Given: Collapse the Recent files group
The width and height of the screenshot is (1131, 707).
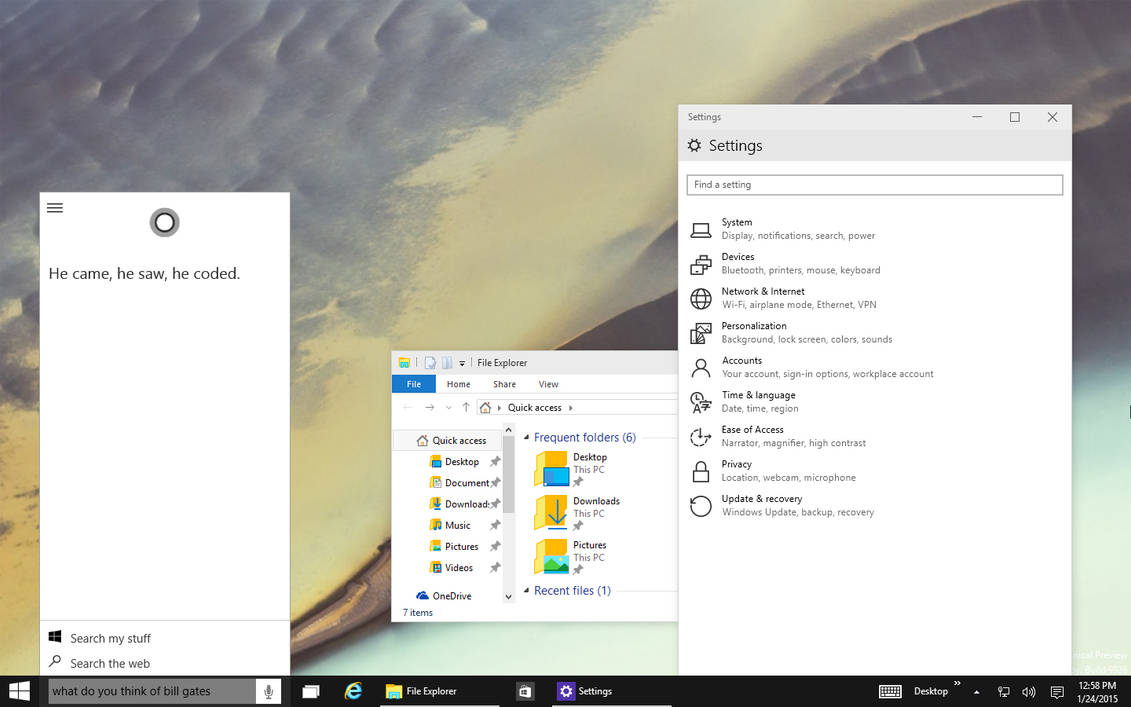Looking at the screenshot, I should (526, 591).
